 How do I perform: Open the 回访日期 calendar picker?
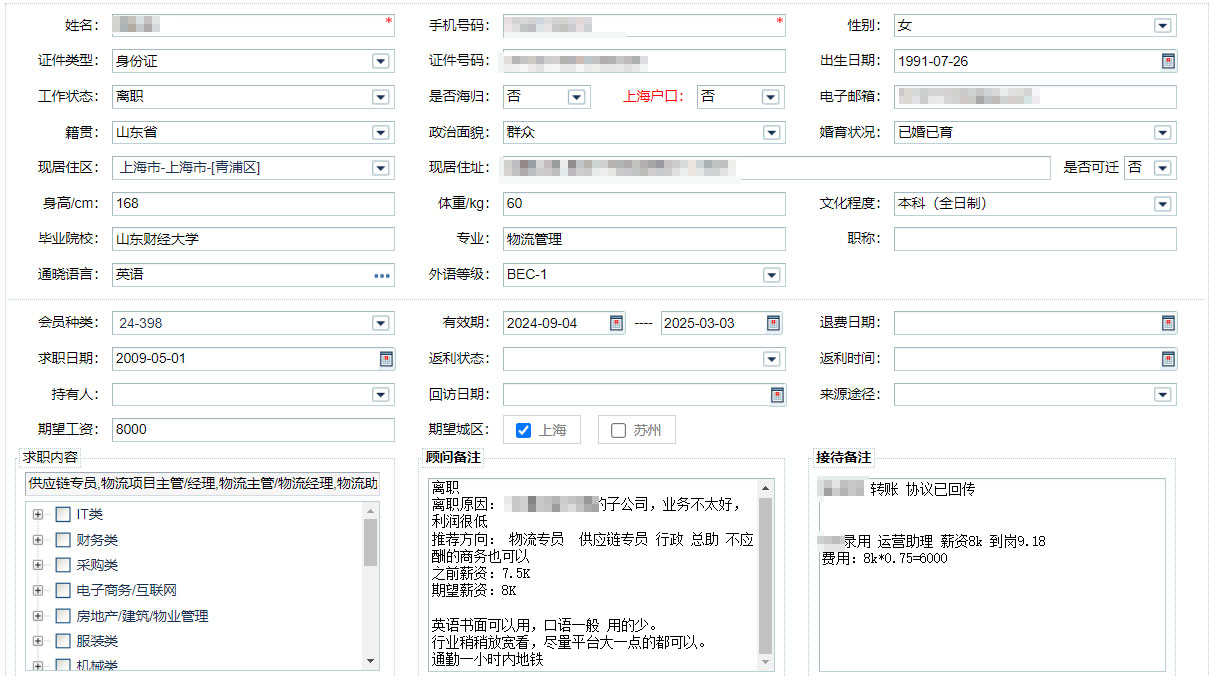(777, 395)
